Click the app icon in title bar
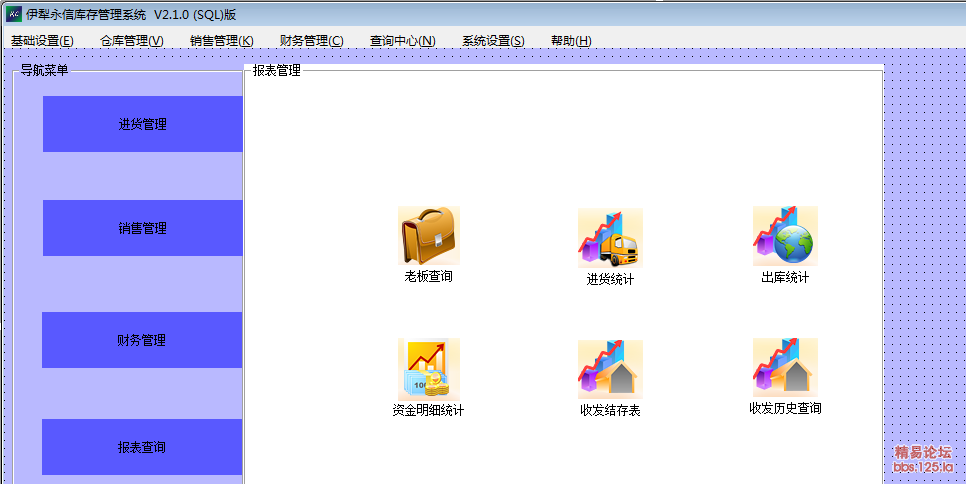The image size is (966, 484). coord(14,13)
